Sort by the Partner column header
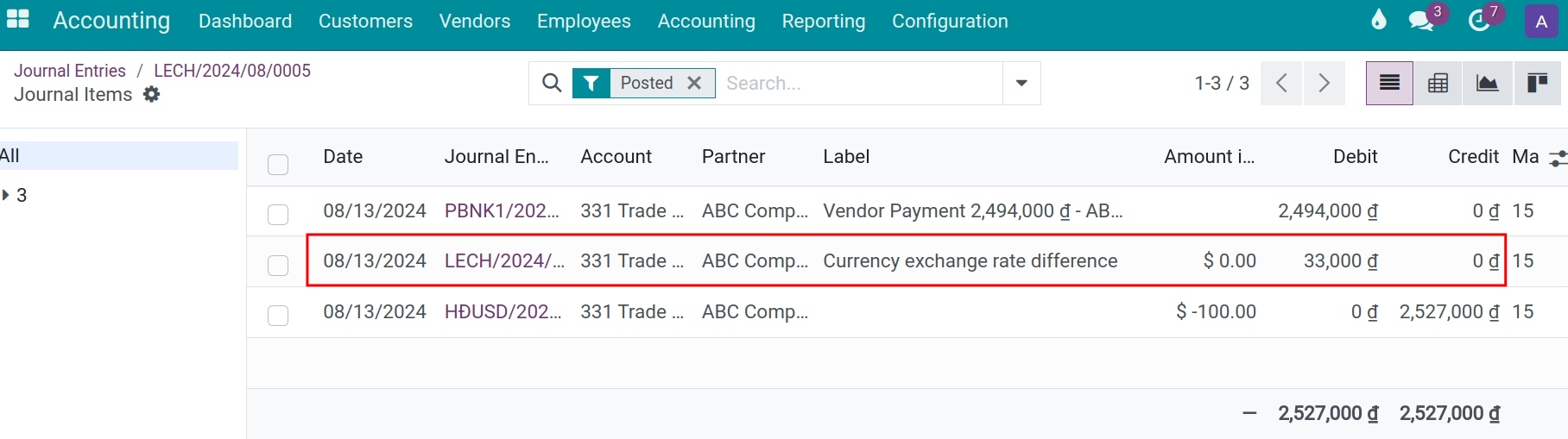Viewport: 1568px width, 439px height. pos(733,156)
